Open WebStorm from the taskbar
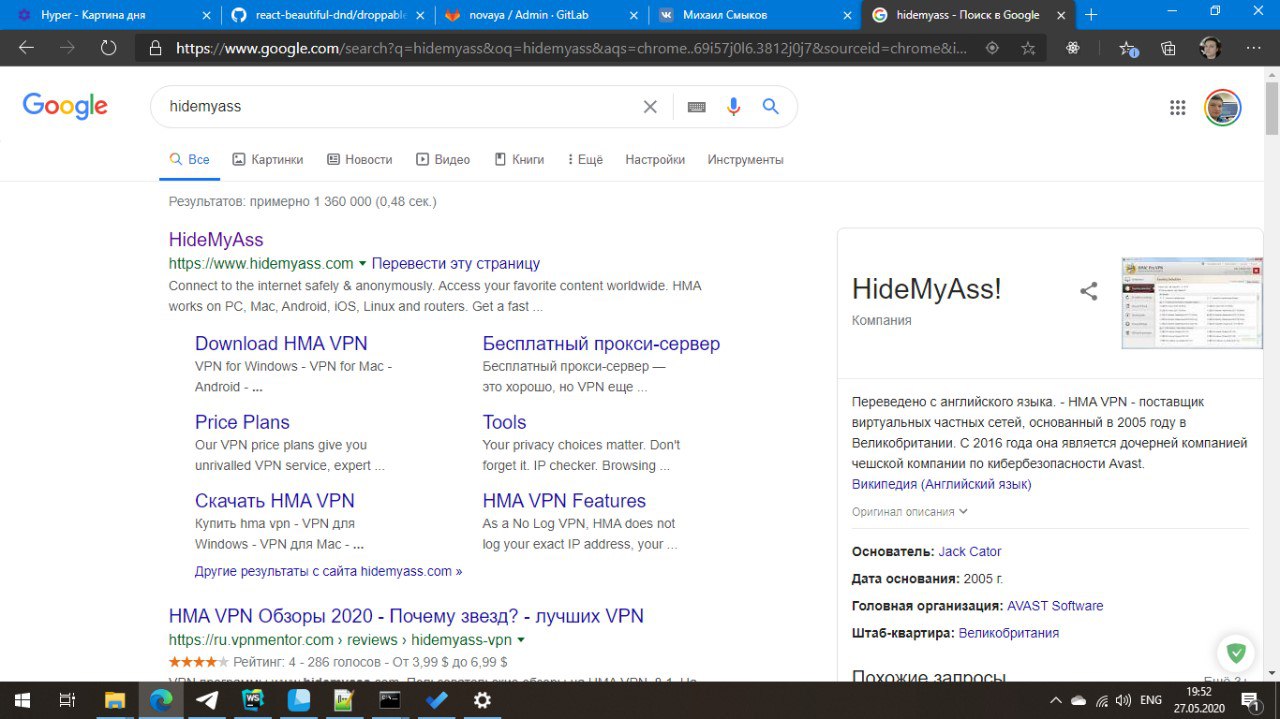This screenshot has height=719, width=1280. point(253,700)
